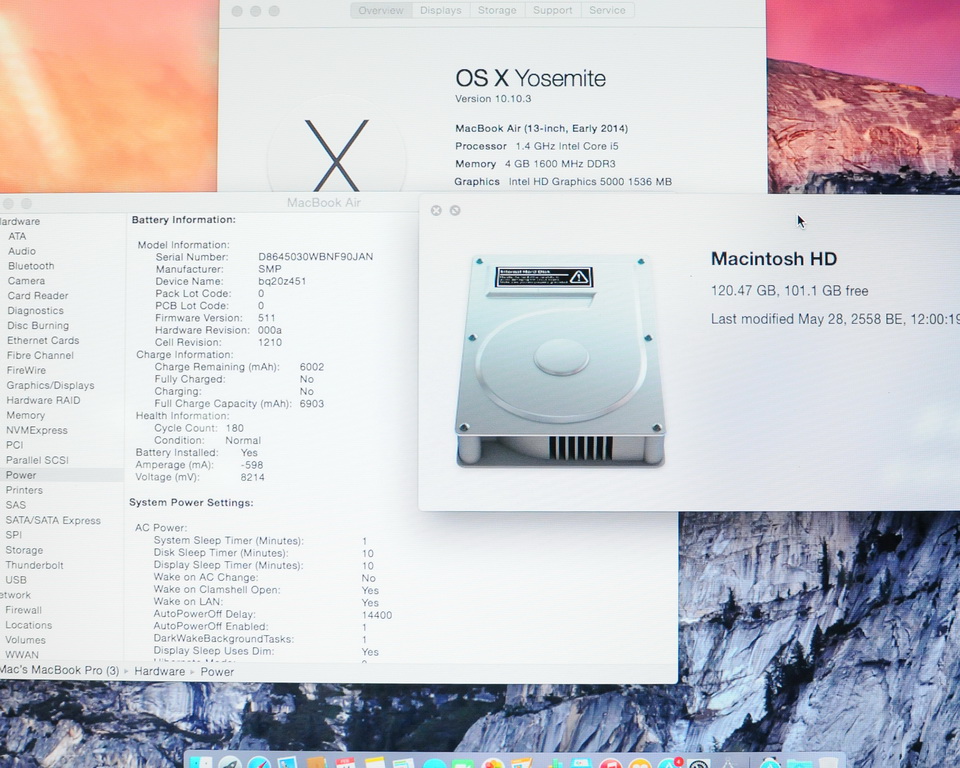Select ATA in the hardware sidebar

[x=17, y=236]
